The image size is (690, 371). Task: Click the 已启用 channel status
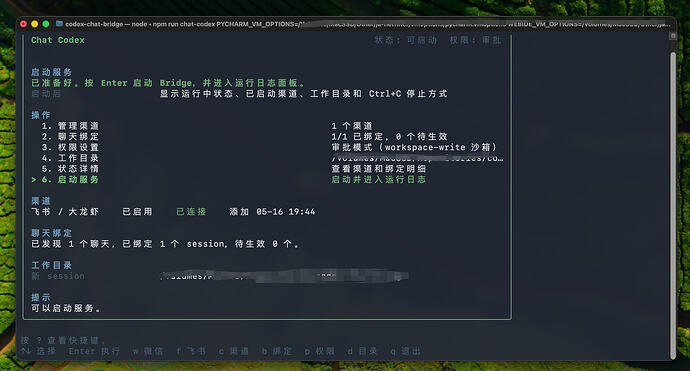(137, 212)
